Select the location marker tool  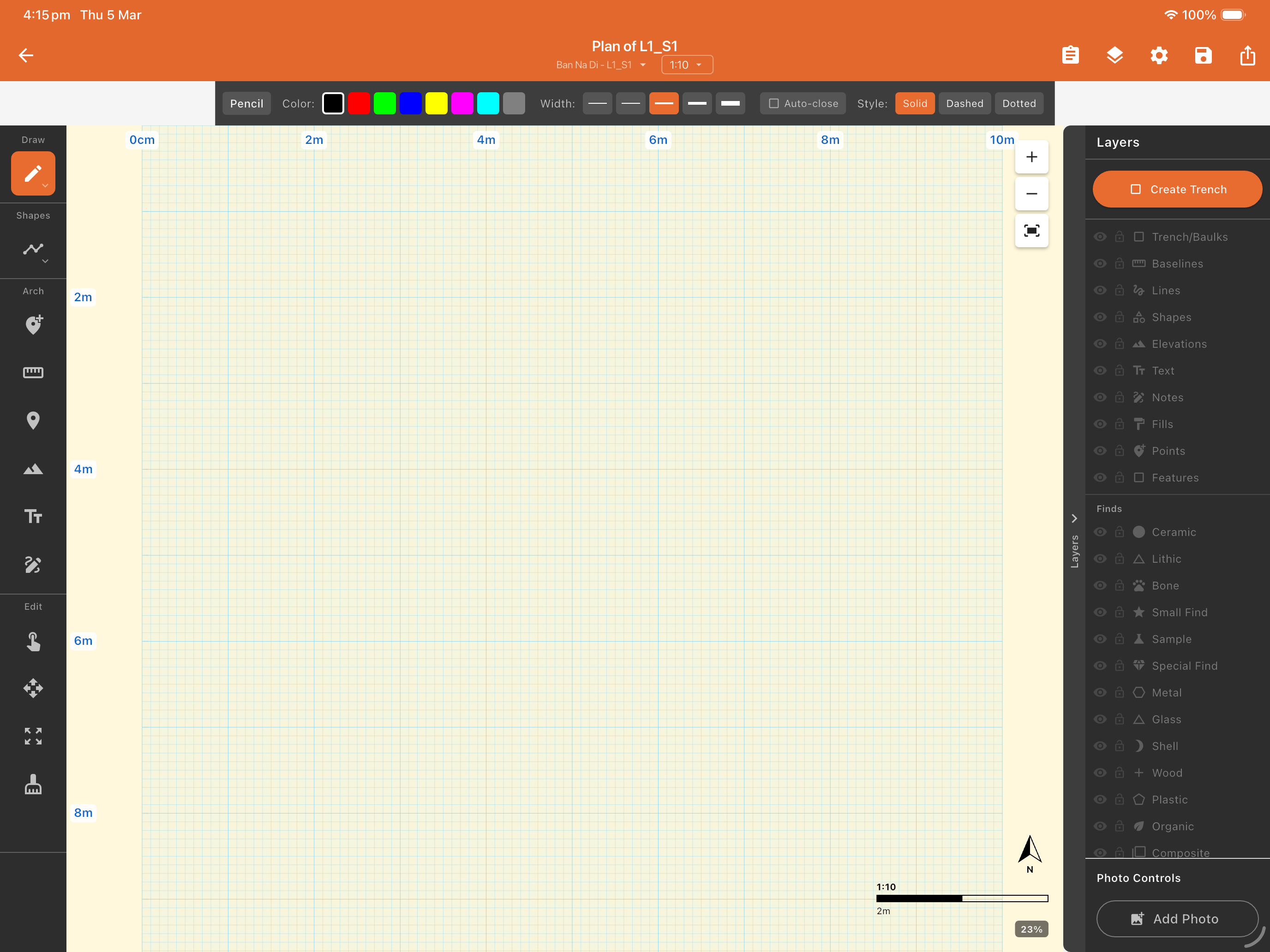33,421
